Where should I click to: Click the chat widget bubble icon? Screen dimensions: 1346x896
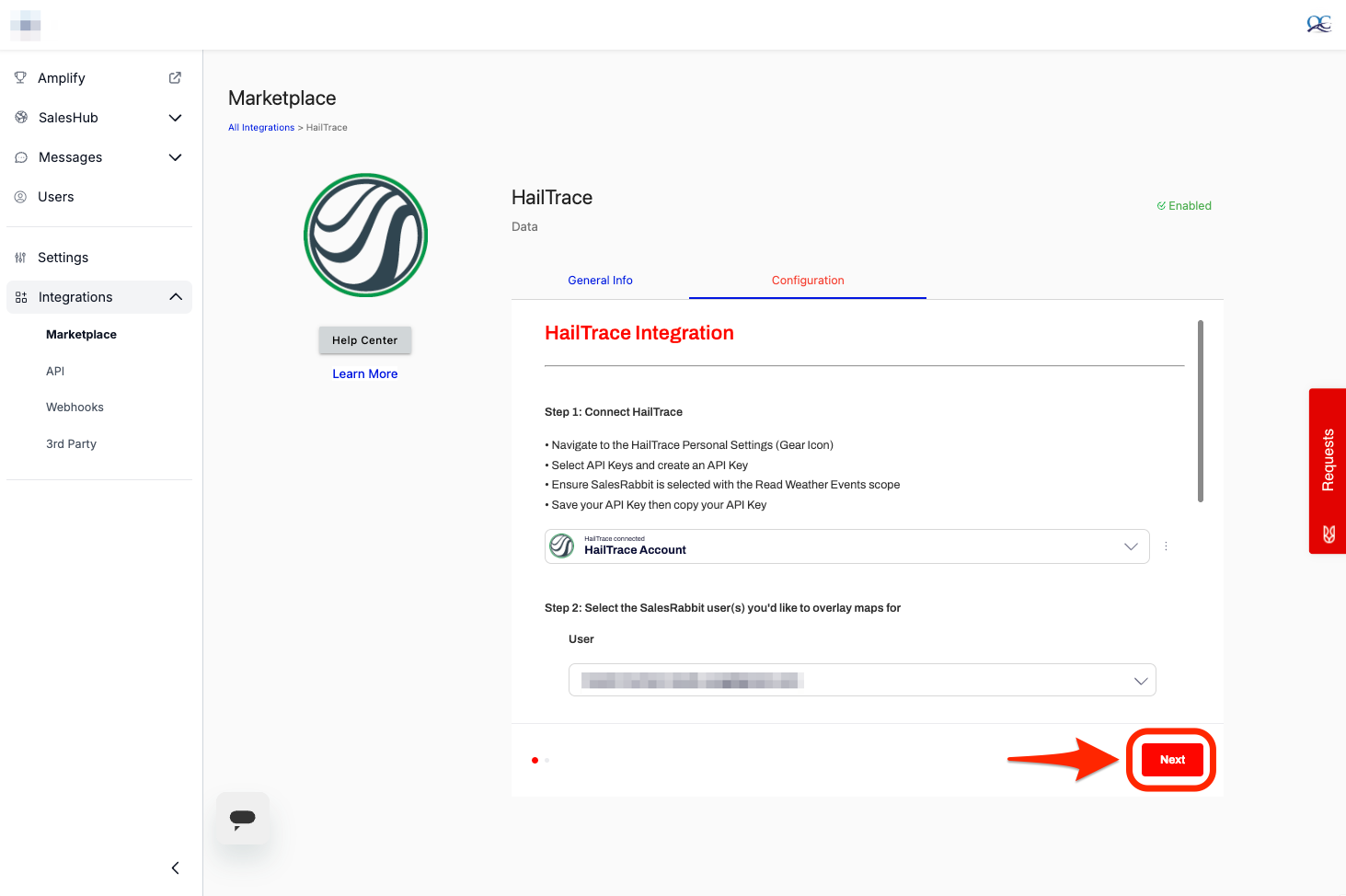243,818
